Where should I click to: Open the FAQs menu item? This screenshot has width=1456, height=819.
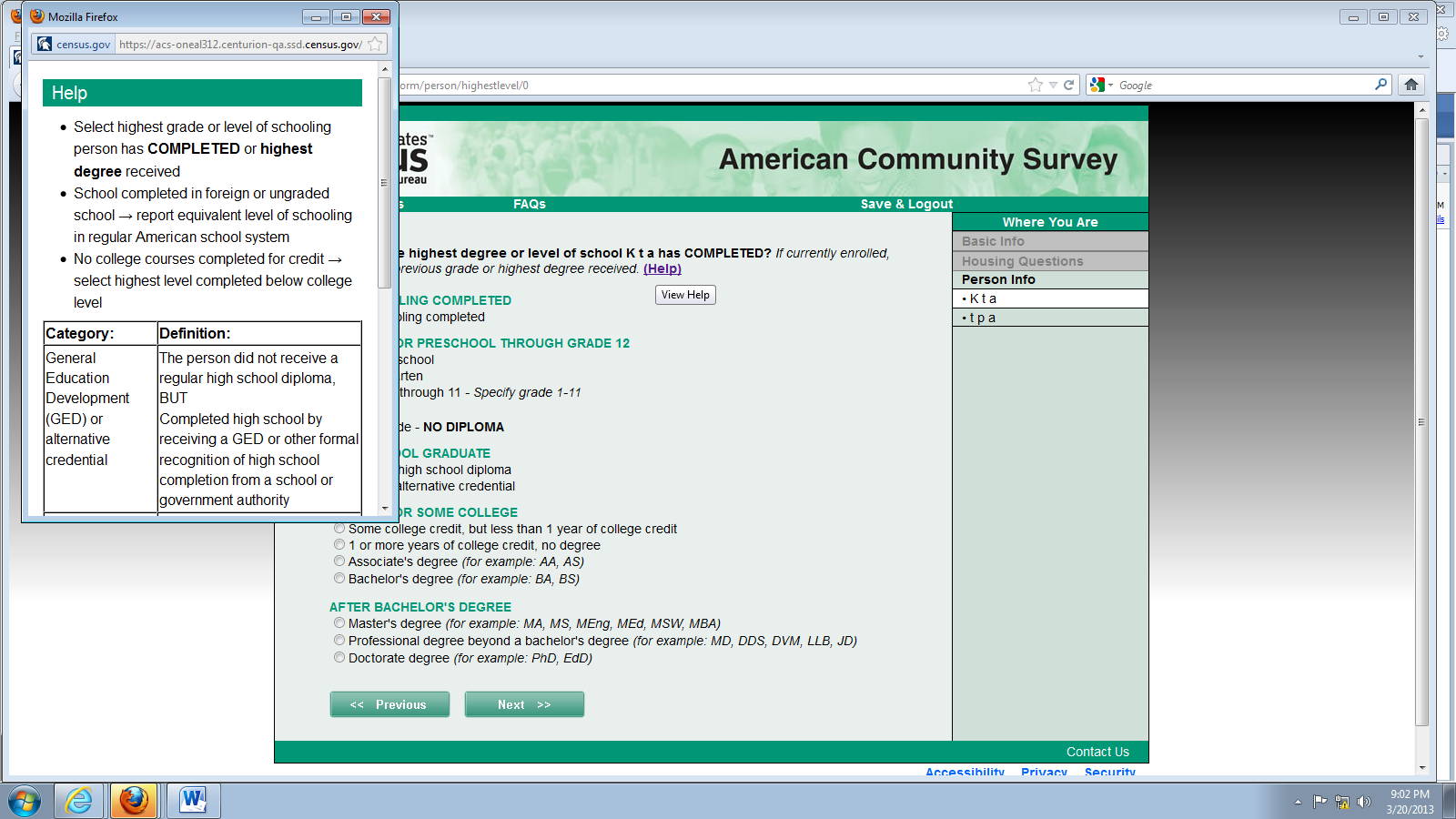tap(529, 204)
